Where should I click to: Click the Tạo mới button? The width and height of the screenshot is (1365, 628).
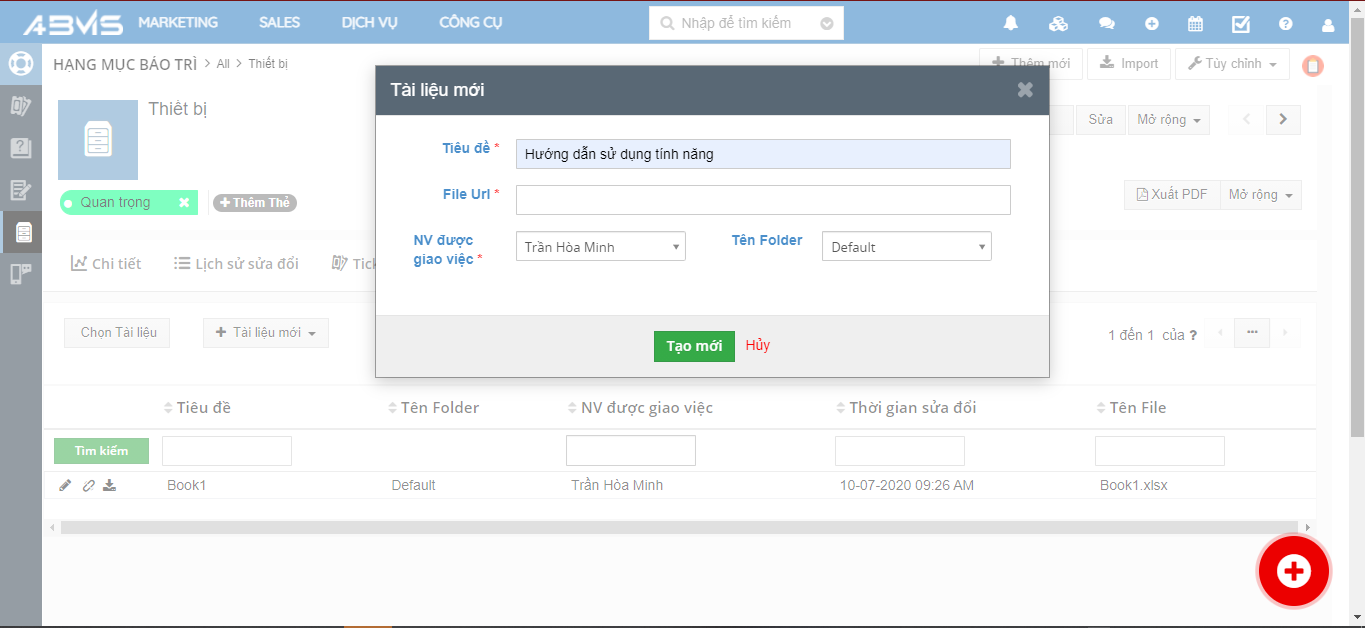(x=694, y=346)
